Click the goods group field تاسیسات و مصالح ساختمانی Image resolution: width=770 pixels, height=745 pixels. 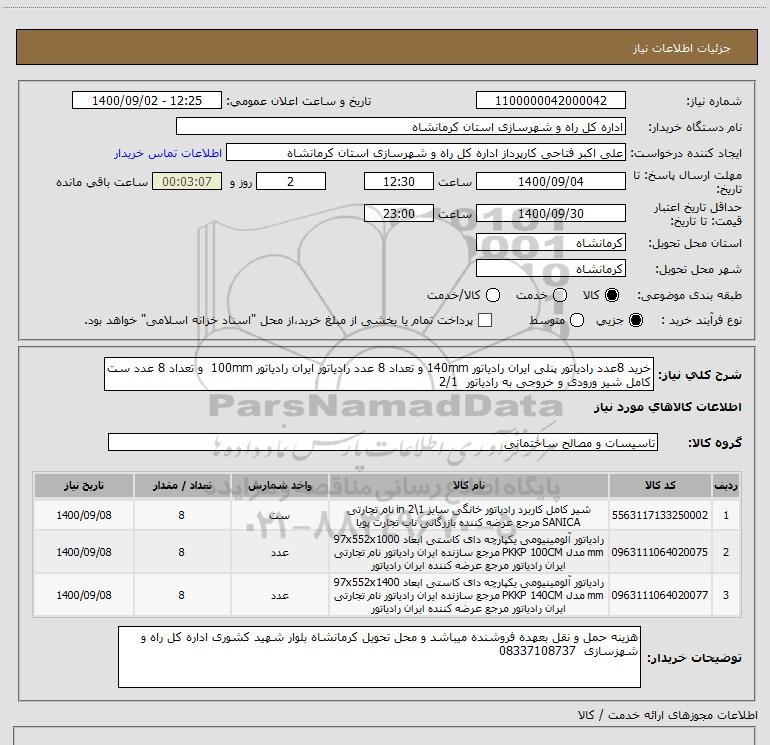click(x=383, y=442)
